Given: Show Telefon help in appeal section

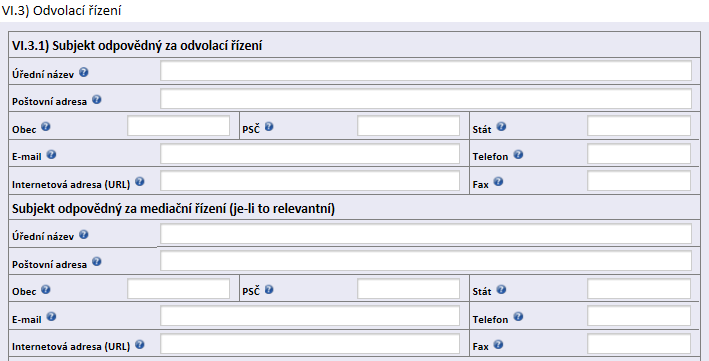Looking at the screenshot, I should [x=518, y=155].
